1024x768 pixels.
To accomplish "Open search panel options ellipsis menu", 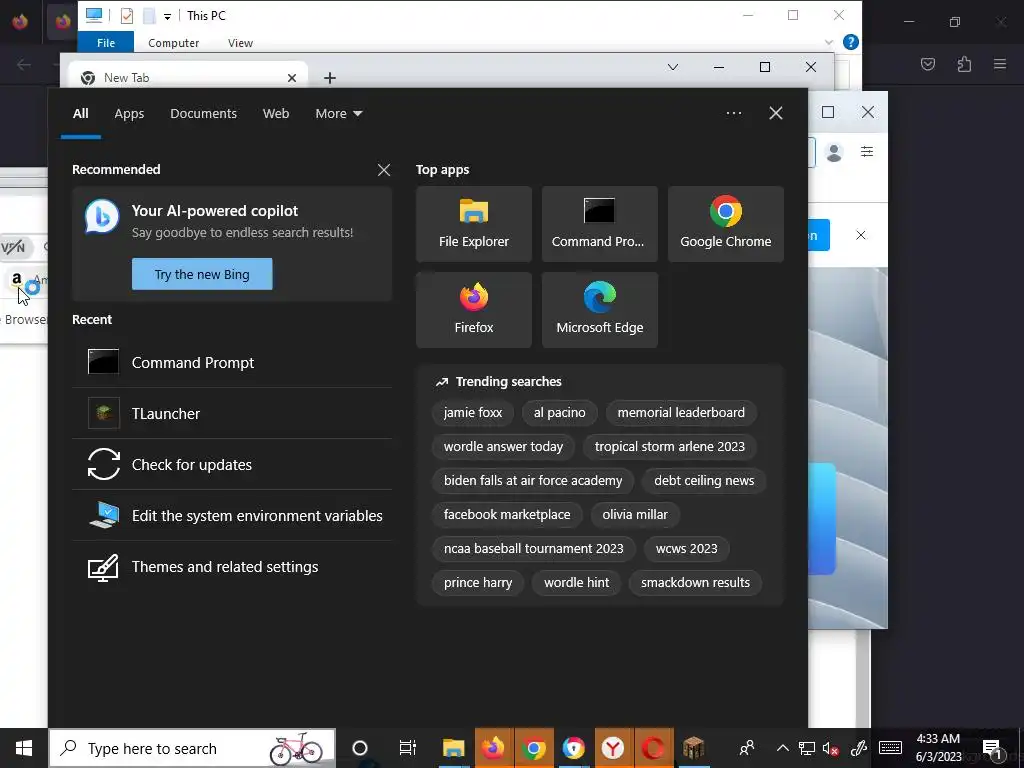I will [x=733, y=113].
